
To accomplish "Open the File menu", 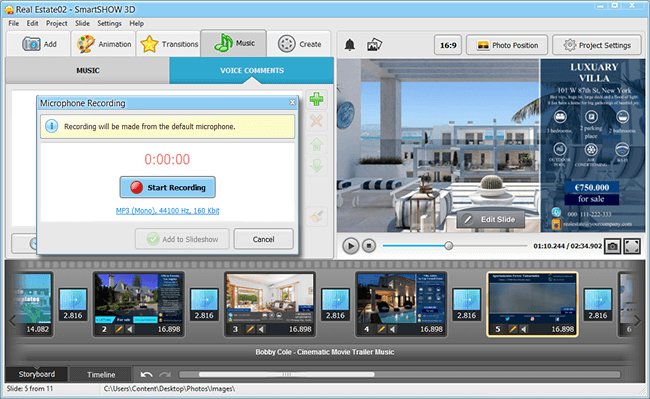I will (13, 23).
